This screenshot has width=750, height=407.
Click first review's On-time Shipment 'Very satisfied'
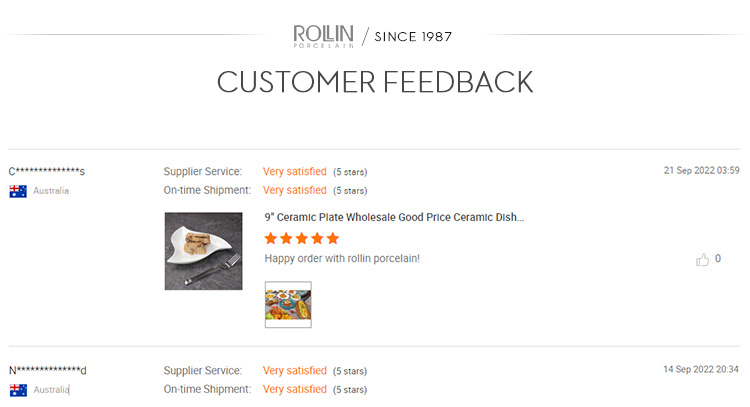[295, 190]
